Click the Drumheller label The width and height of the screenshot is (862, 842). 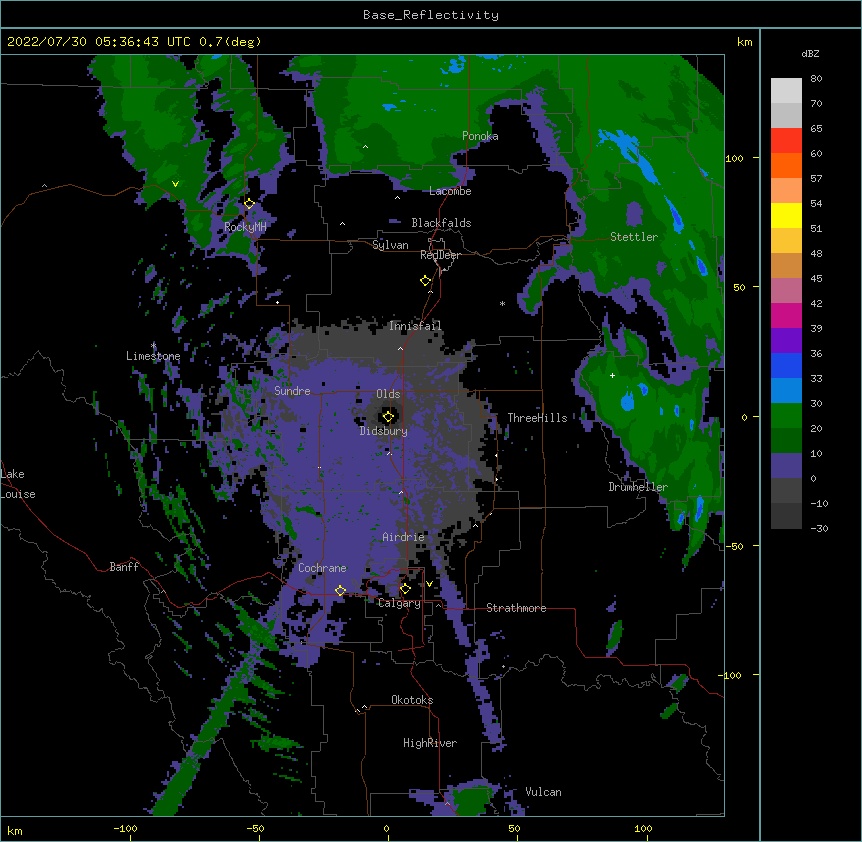coord(638,487)
